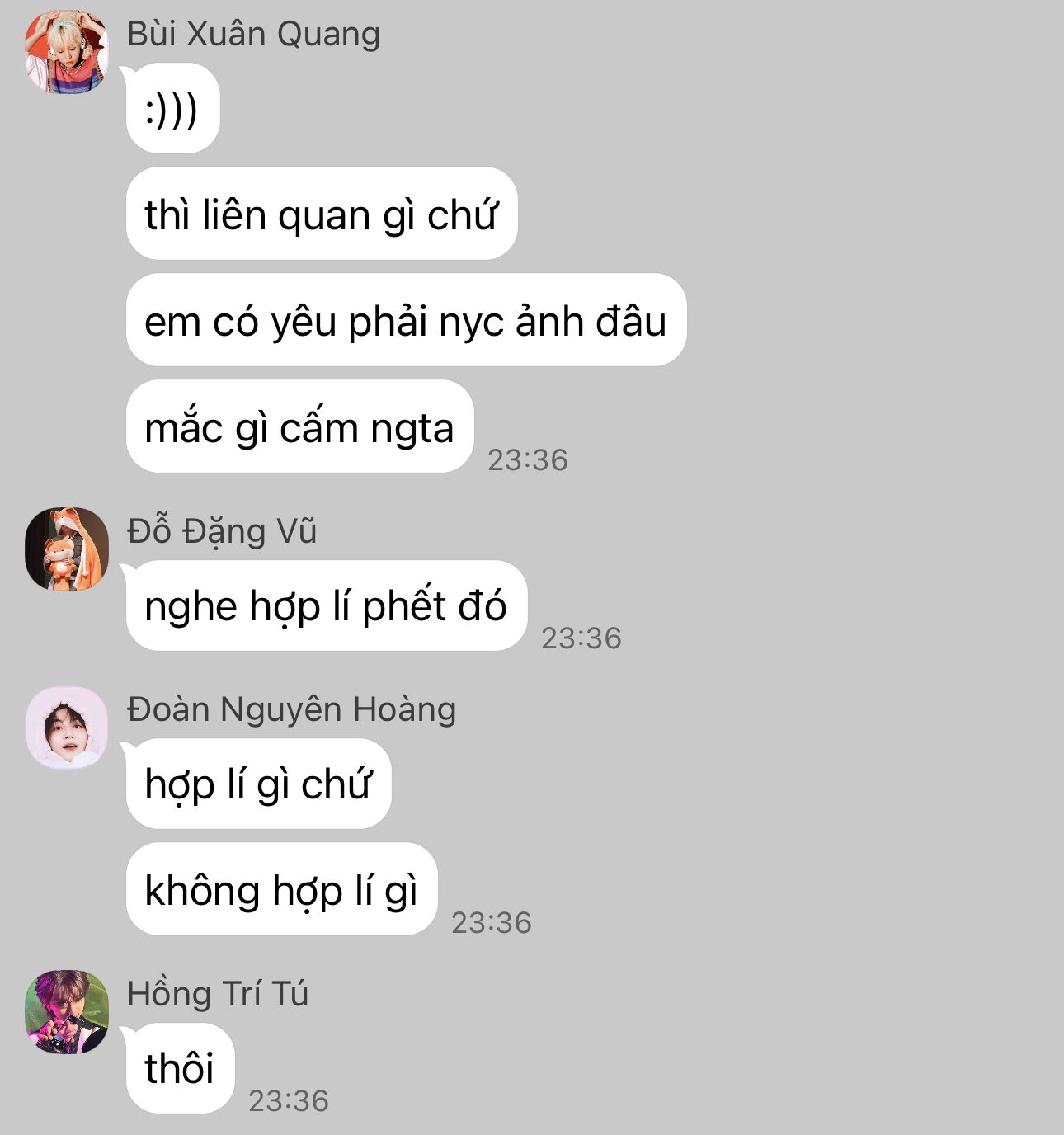1064x1135 pixels.
Task: Open Hồng Trí Tú's profile avatar
Action: [67, 1012]
